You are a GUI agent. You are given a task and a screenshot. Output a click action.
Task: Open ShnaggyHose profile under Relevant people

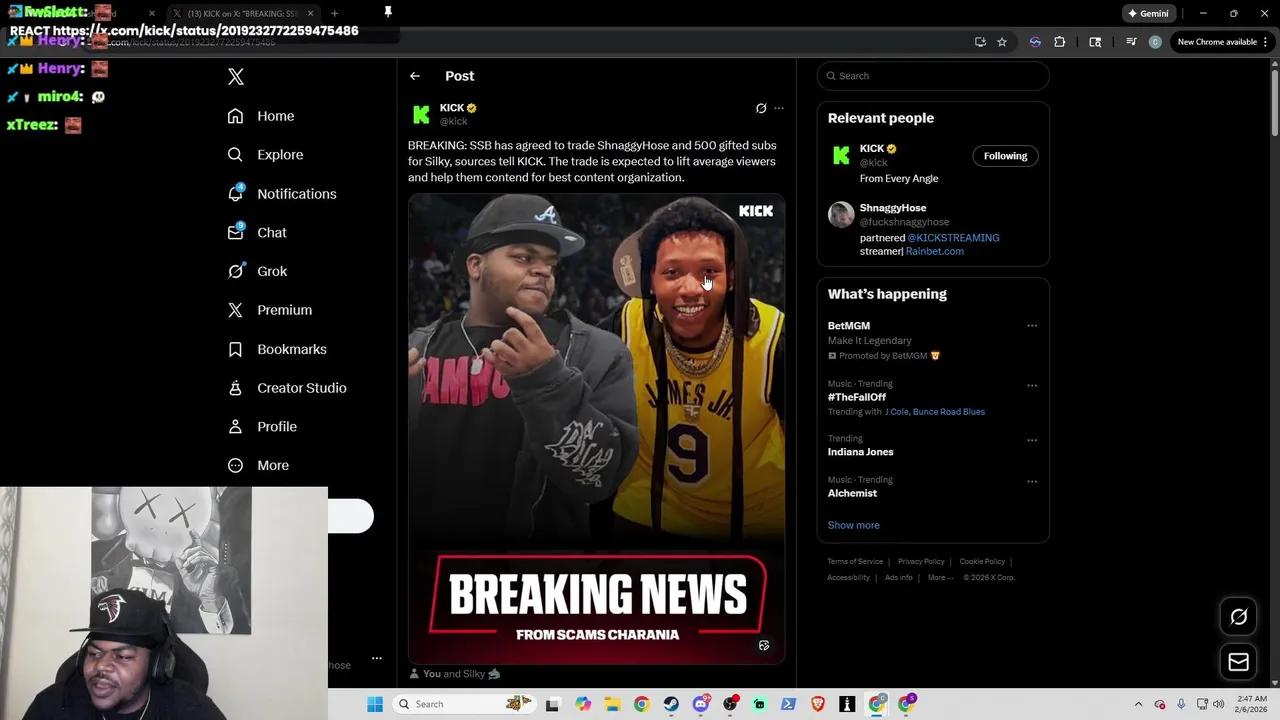(893, 208)
